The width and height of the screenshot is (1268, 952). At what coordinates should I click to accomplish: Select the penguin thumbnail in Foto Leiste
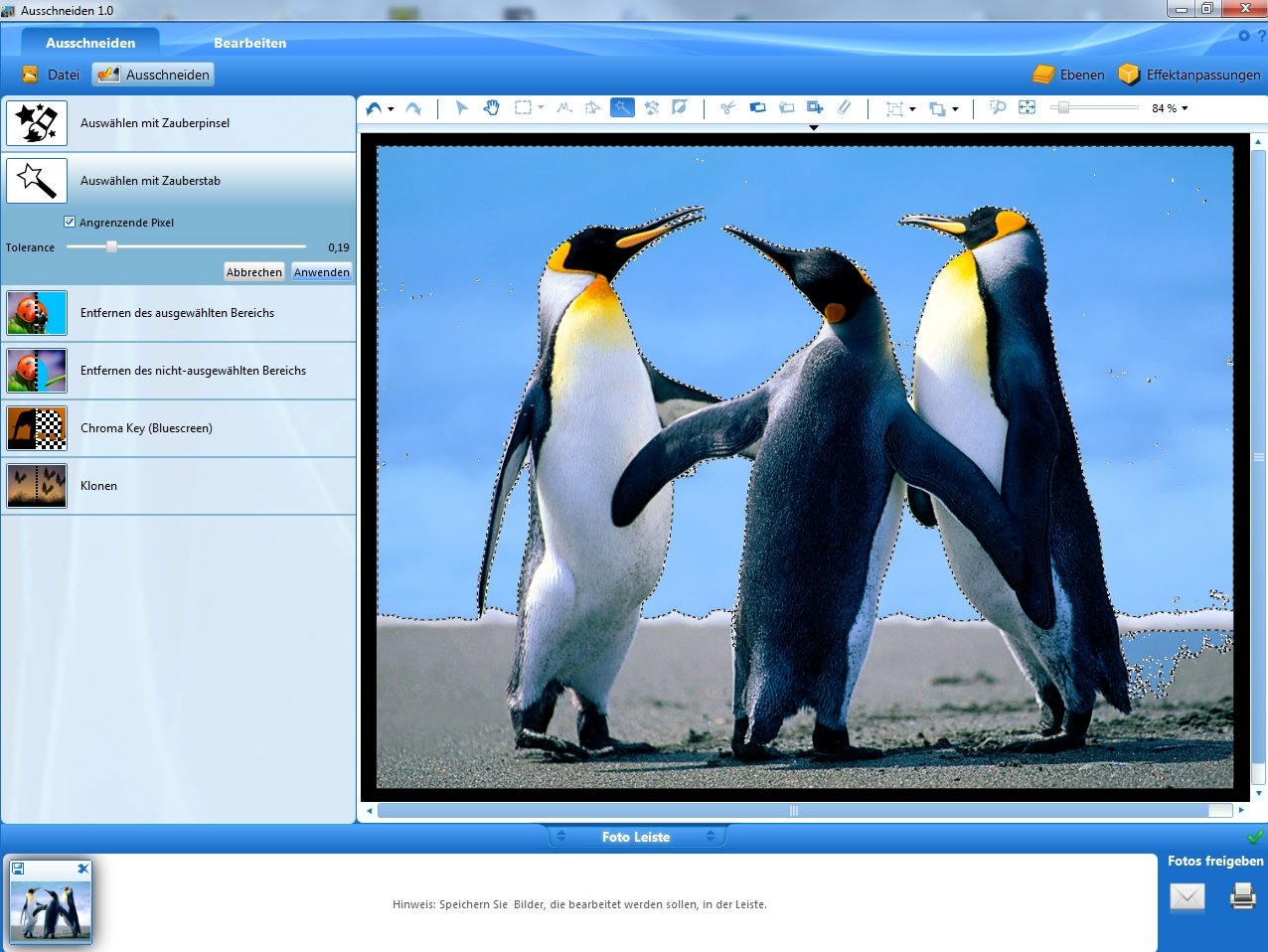pyautogui.click(x=51, y=901)
